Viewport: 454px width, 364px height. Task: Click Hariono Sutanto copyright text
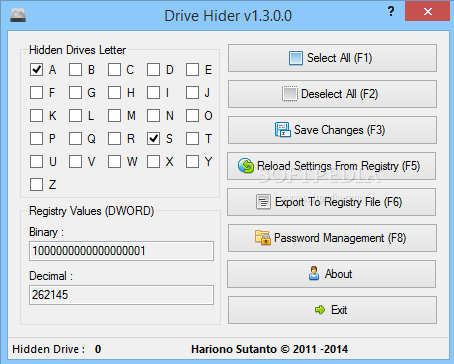(269, 349)
